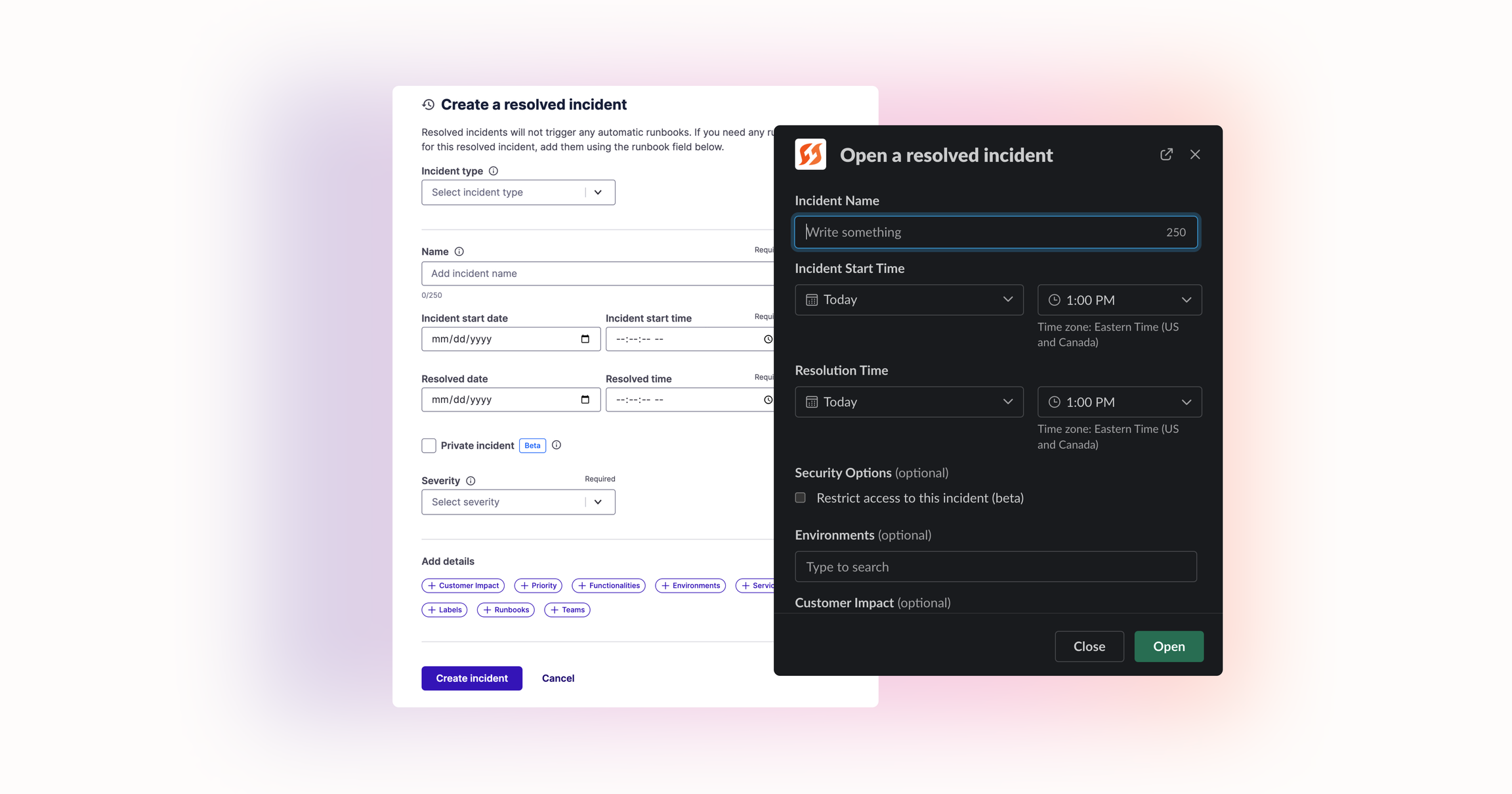Click the Resolved date mm/dd/yyyy field
The image size is (1512, 794).
[511, 400]
